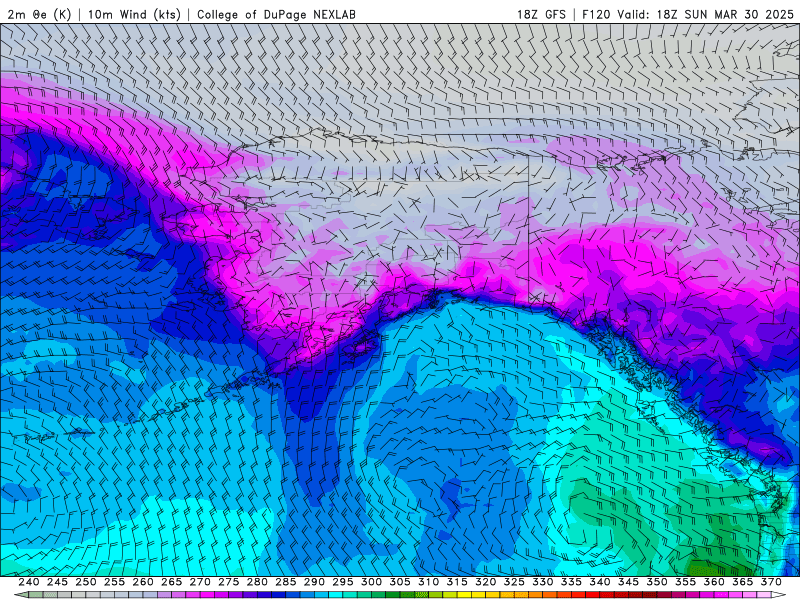
Task: Click the 290 label on the color bar
Action: pos(314,582)
